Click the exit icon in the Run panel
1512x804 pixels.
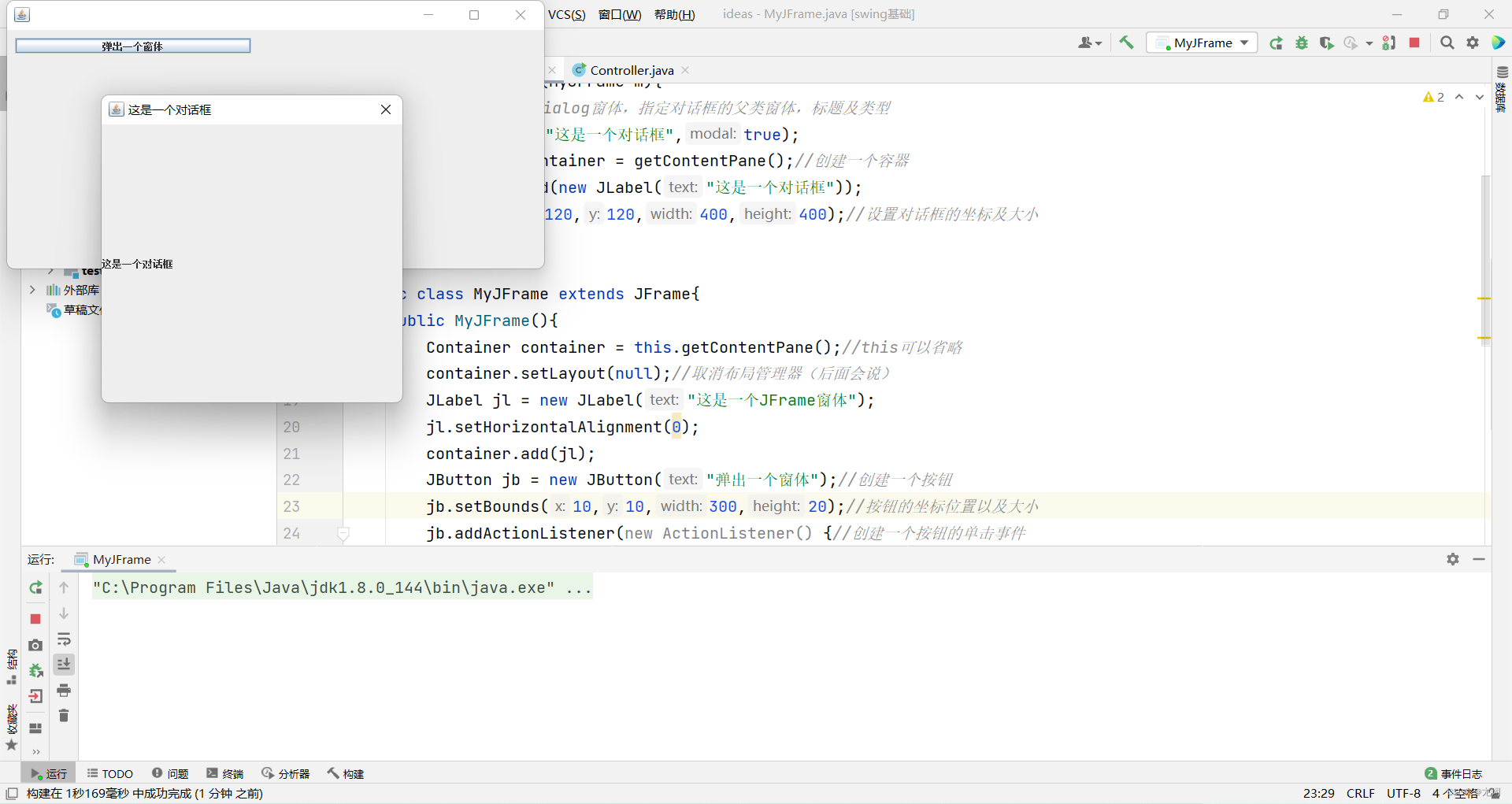point(35,696)
